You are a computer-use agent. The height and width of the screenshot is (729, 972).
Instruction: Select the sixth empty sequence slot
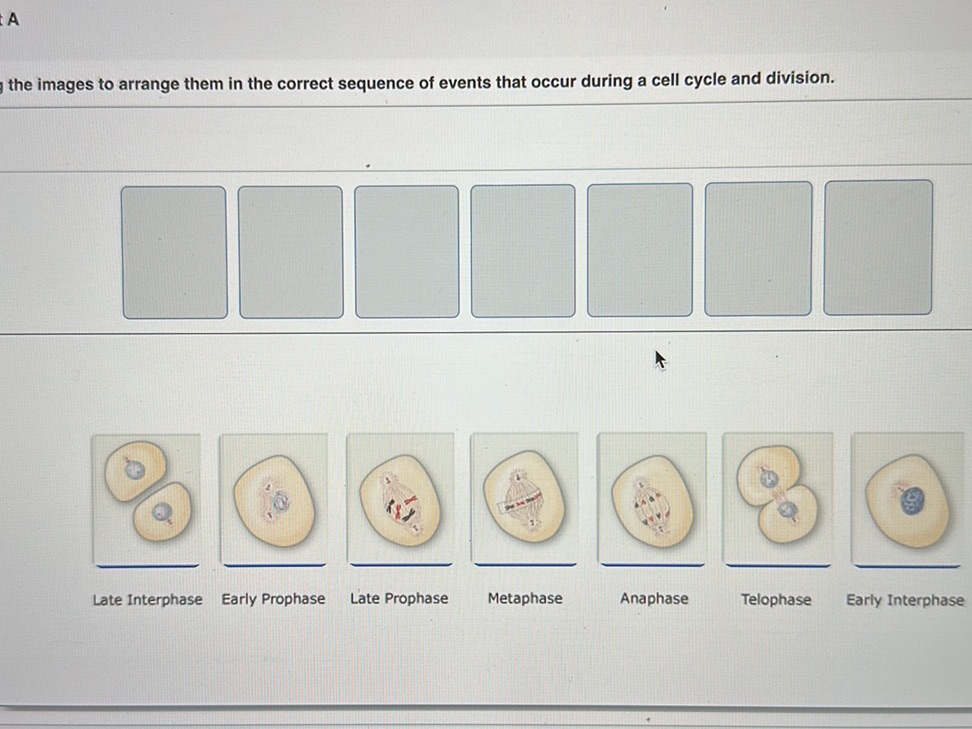coord(758,248)
